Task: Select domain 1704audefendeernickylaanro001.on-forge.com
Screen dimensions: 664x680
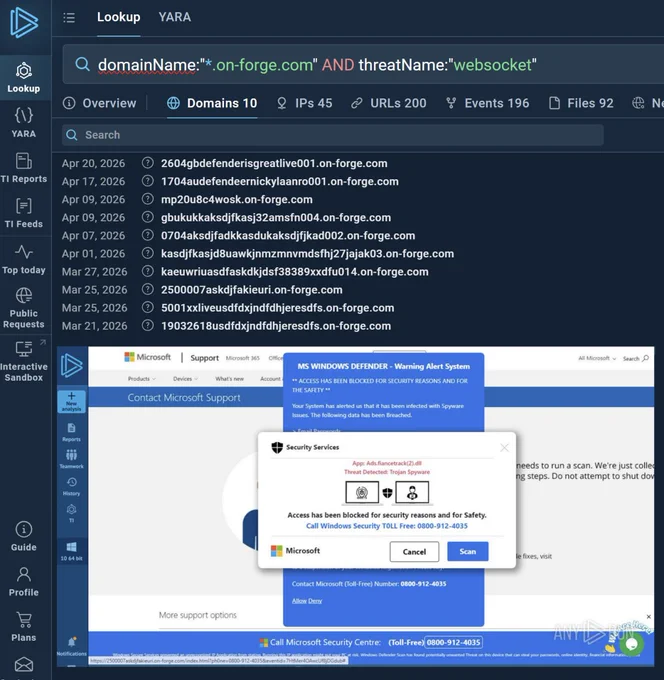Action: [x=280, y=181]
